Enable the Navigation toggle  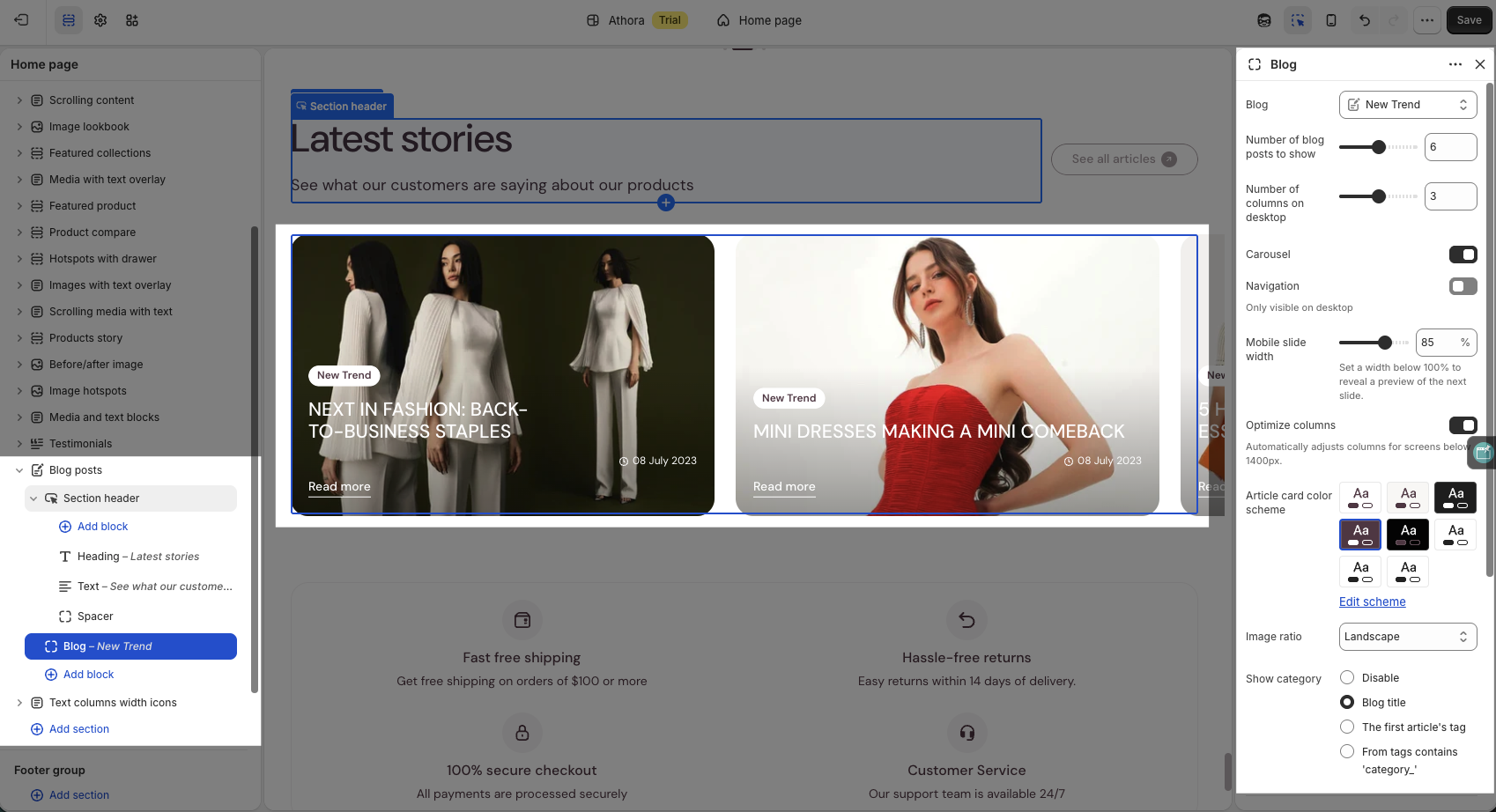click(x=1463, y=286)
